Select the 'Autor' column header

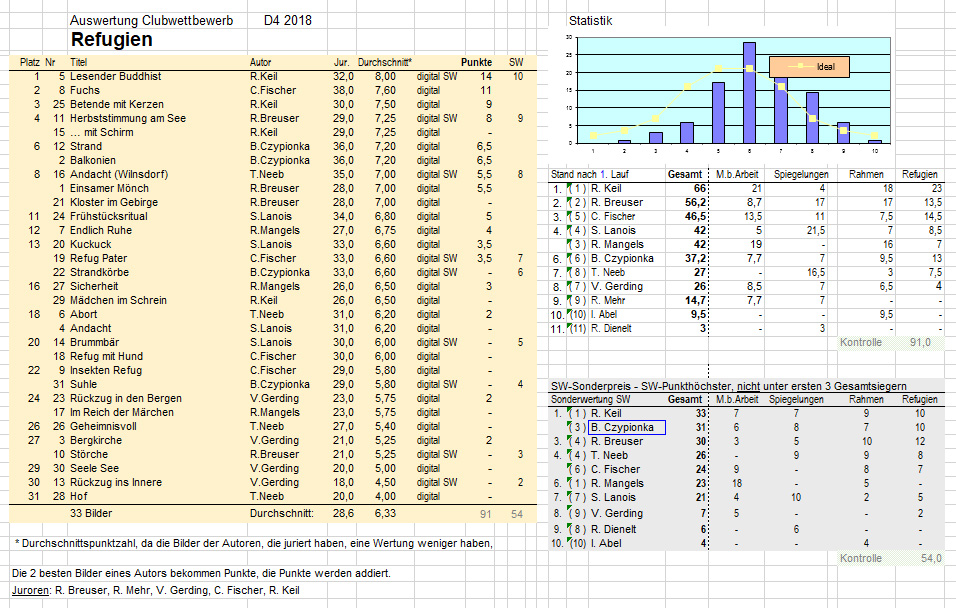(260, 62)
